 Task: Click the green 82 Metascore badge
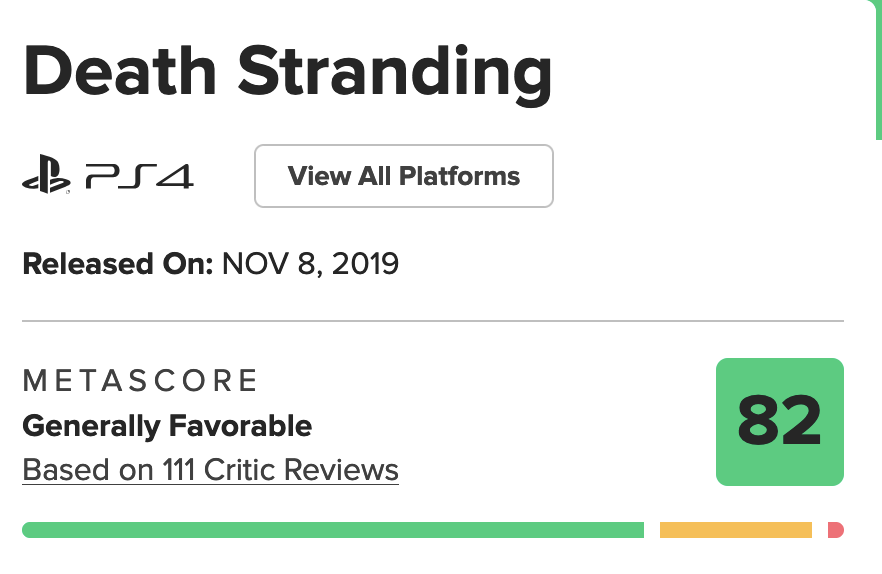click(x=780, y=422)
